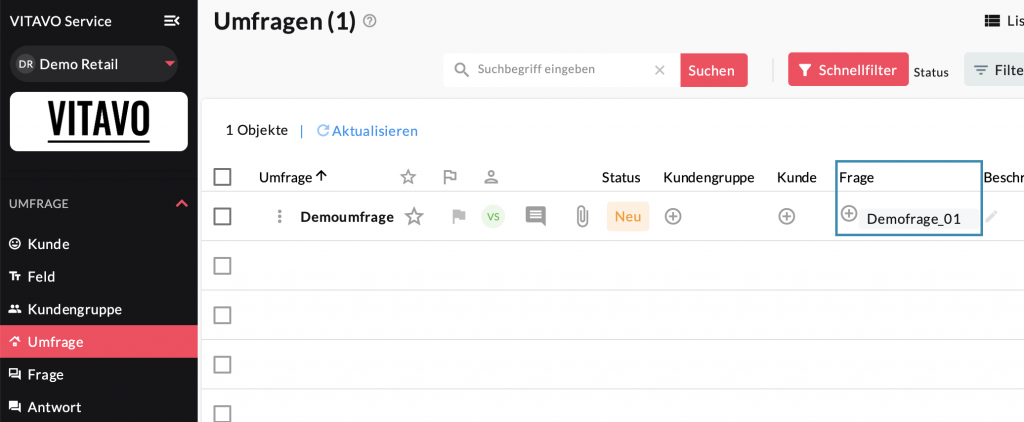
Task: Click the flag icon on Demoumfrage row
Action: 458,216
